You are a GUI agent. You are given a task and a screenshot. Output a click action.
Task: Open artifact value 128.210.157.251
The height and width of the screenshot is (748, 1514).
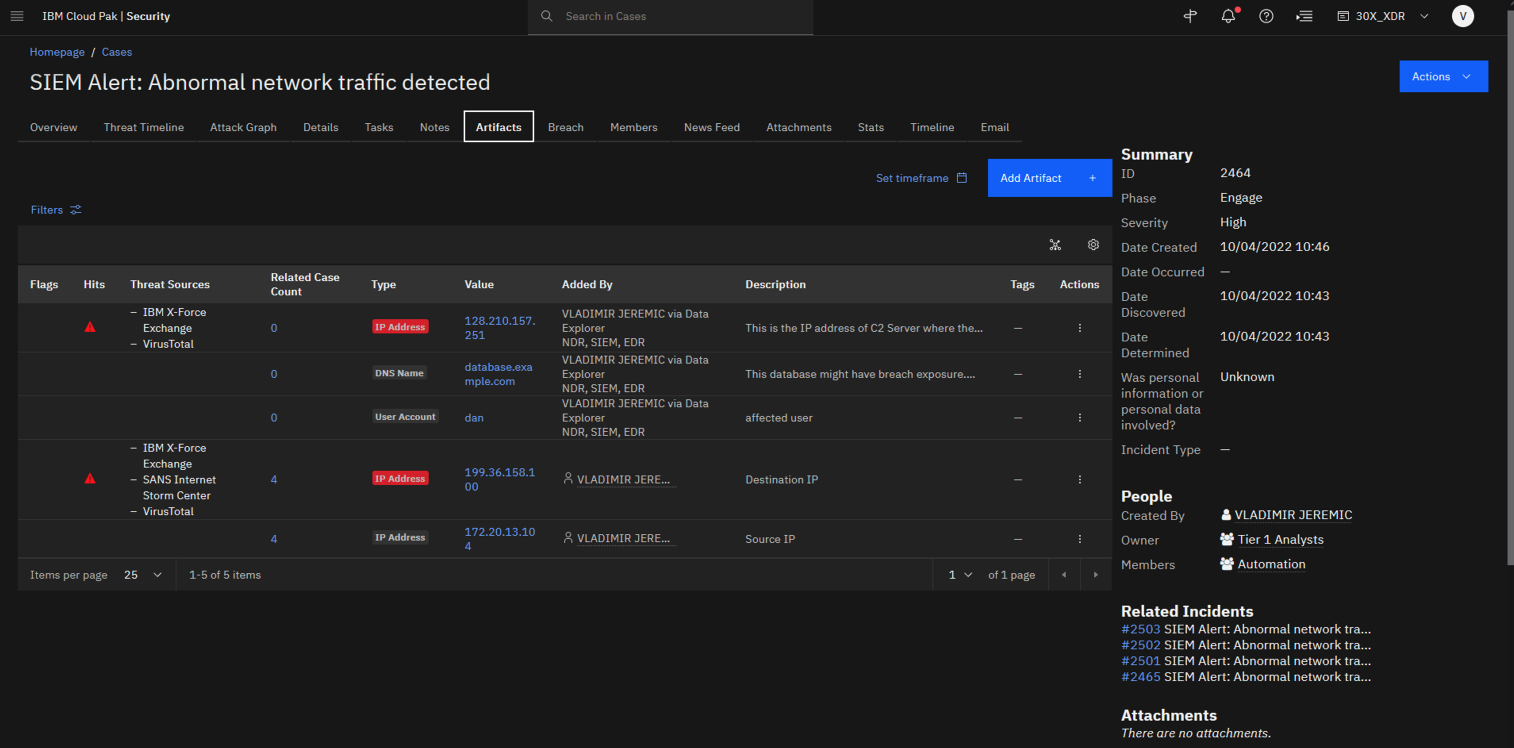coord(500,328)
